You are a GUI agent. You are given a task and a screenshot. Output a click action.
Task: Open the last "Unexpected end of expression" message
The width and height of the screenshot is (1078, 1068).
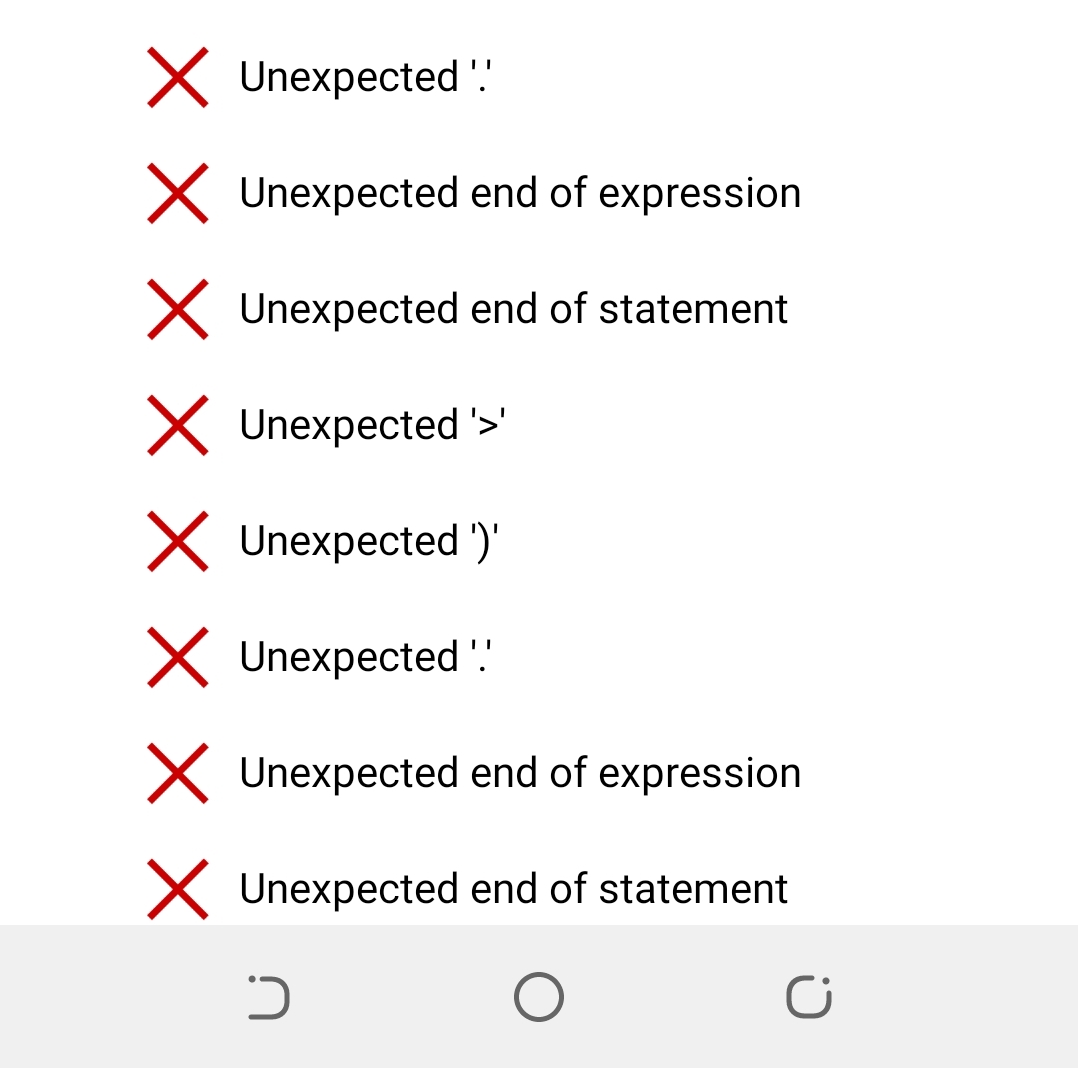pyautogui.click(x=520, y=774)
